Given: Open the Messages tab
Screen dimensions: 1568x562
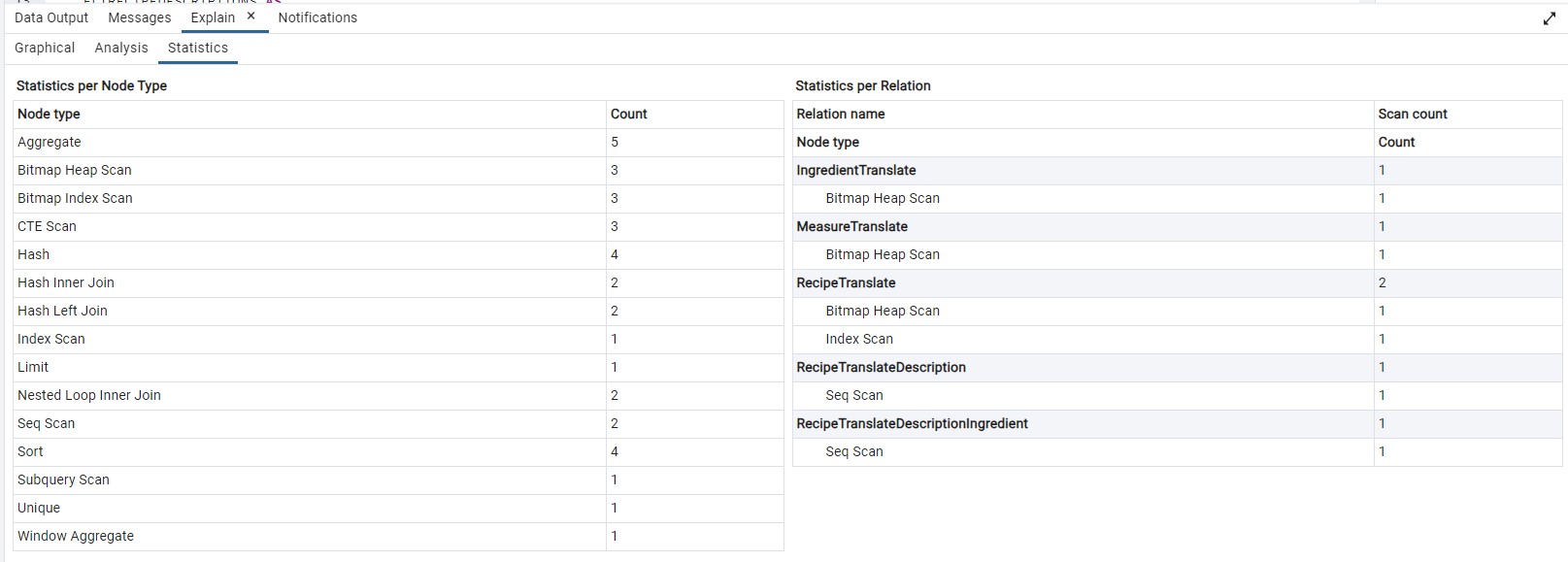Looking at the screenshot, I should [x=140, y=17].
